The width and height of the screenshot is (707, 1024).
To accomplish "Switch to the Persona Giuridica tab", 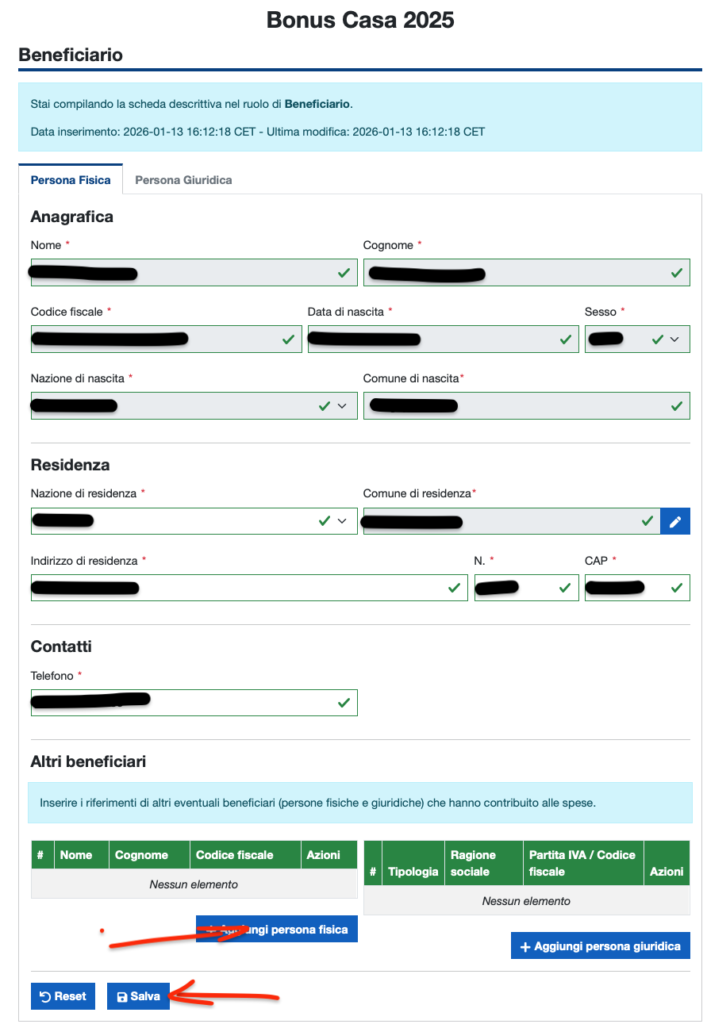I will click(x=183, y=180).
